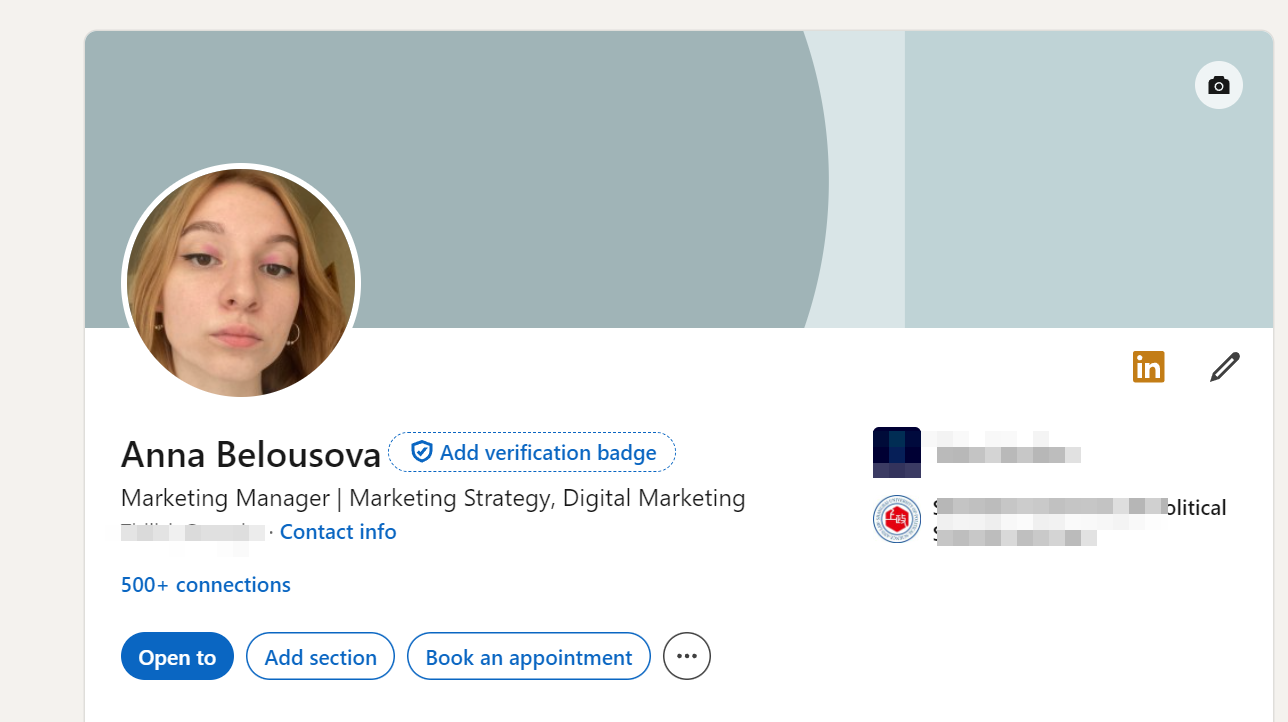
Task: Click the round red school emblem logo
Action: [896, 520]
